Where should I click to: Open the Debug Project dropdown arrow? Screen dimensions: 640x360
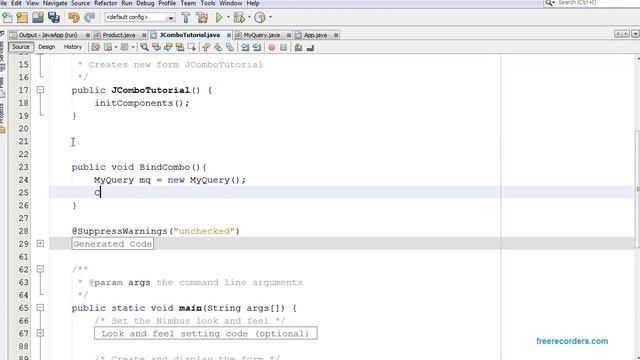coord(249,18)
